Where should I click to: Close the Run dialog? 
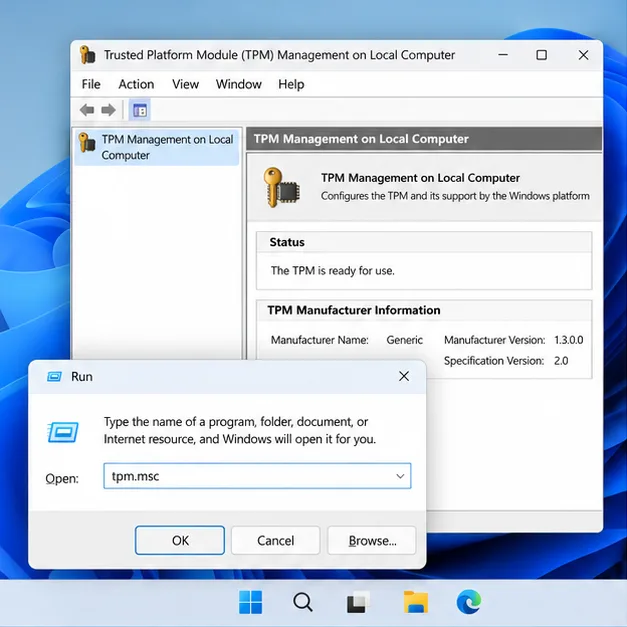(x=404, y=376)
